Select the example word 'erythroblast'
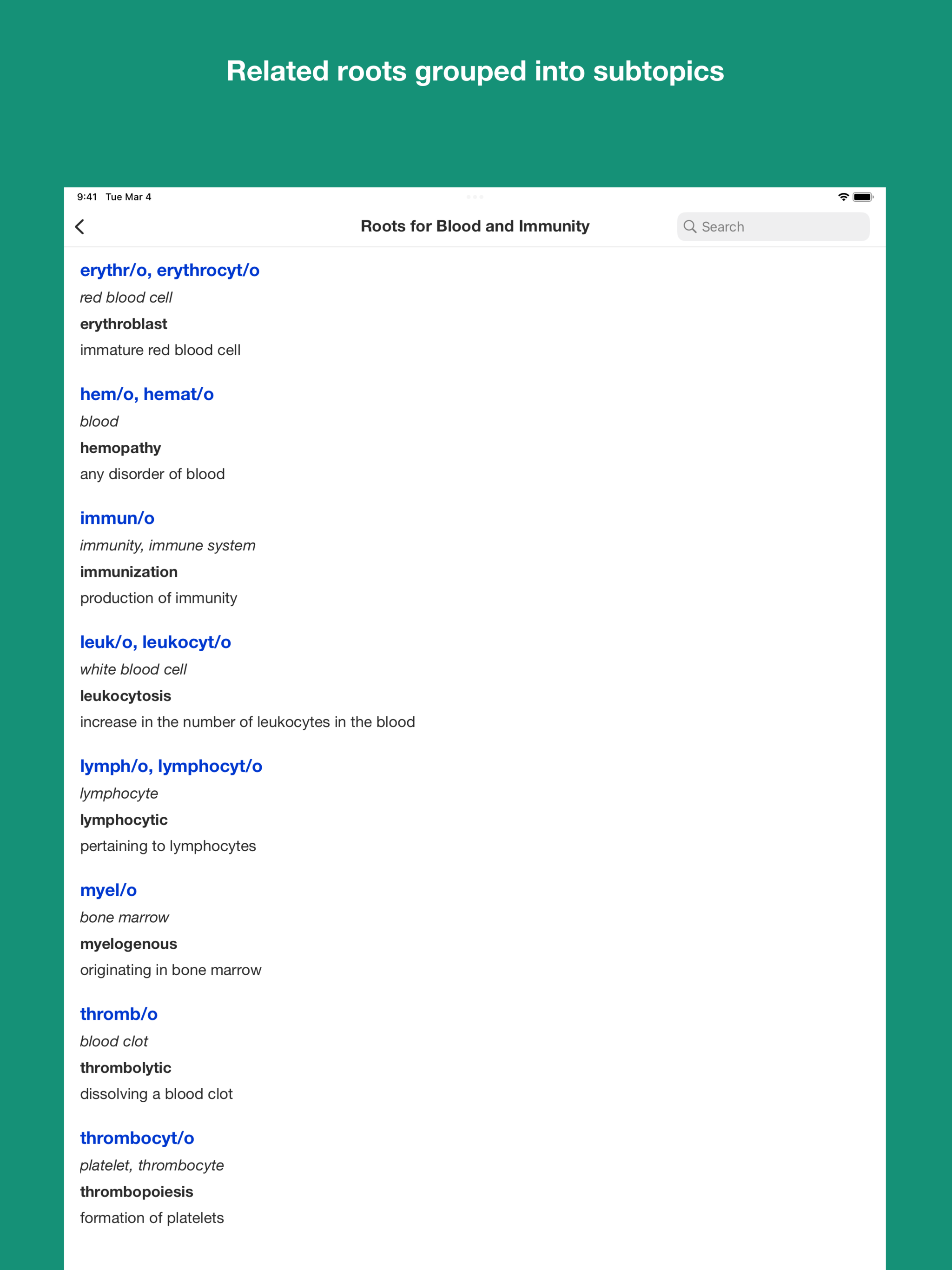This screenshot has height=1270, width=952. 124,324
